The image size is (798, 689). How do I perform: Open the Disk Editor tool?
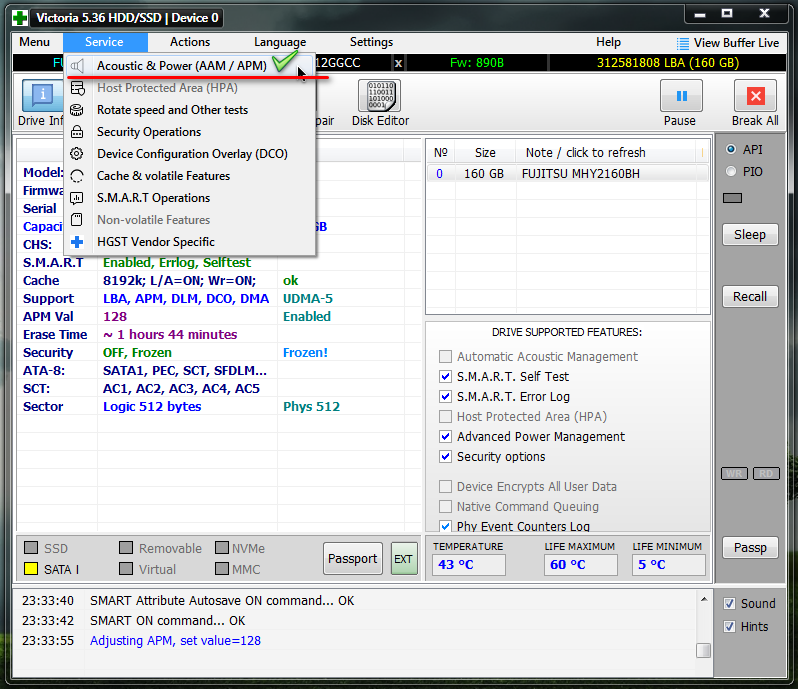click(x=380, y=103)
